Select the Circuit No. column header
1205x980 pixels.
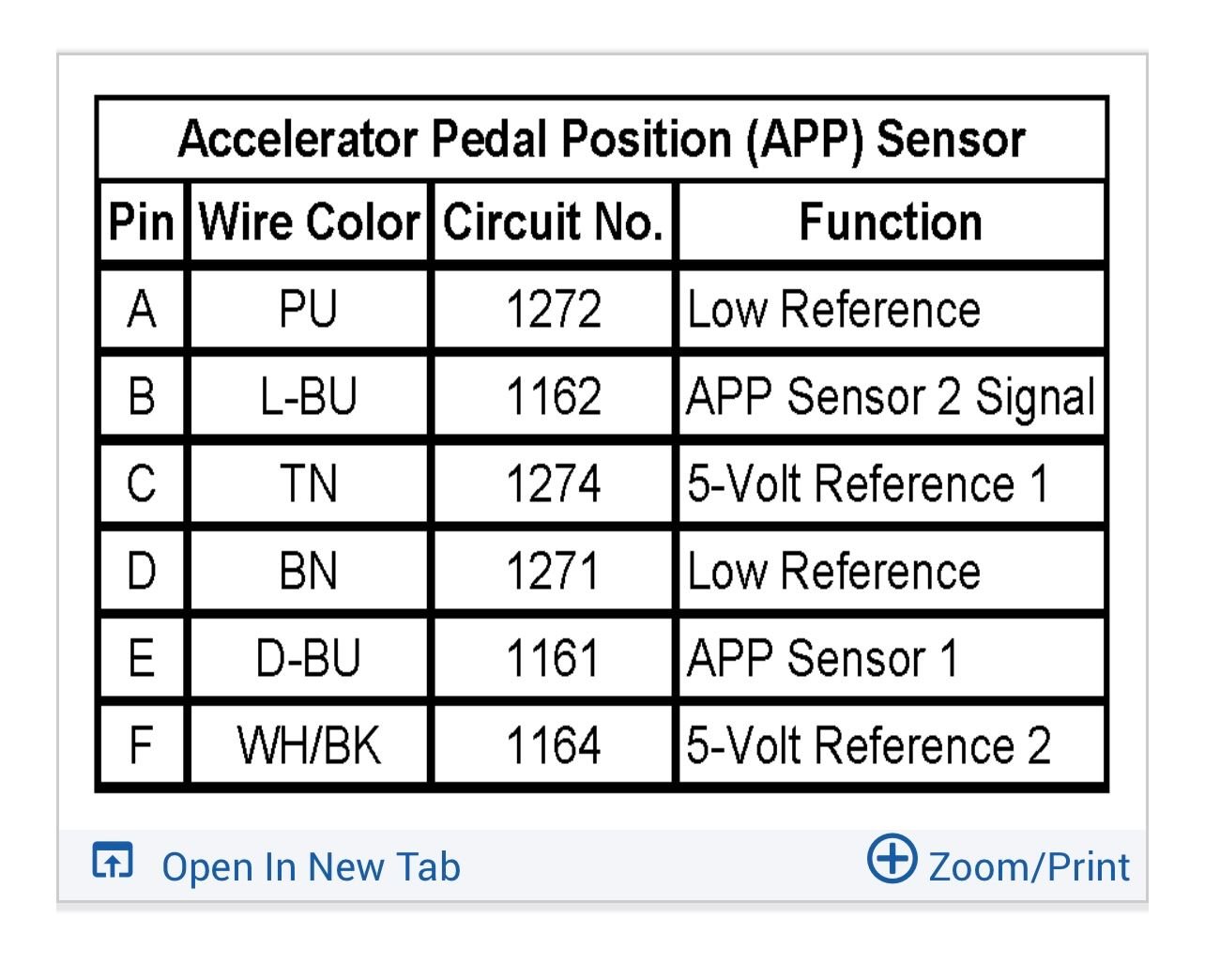pos(553,222)
